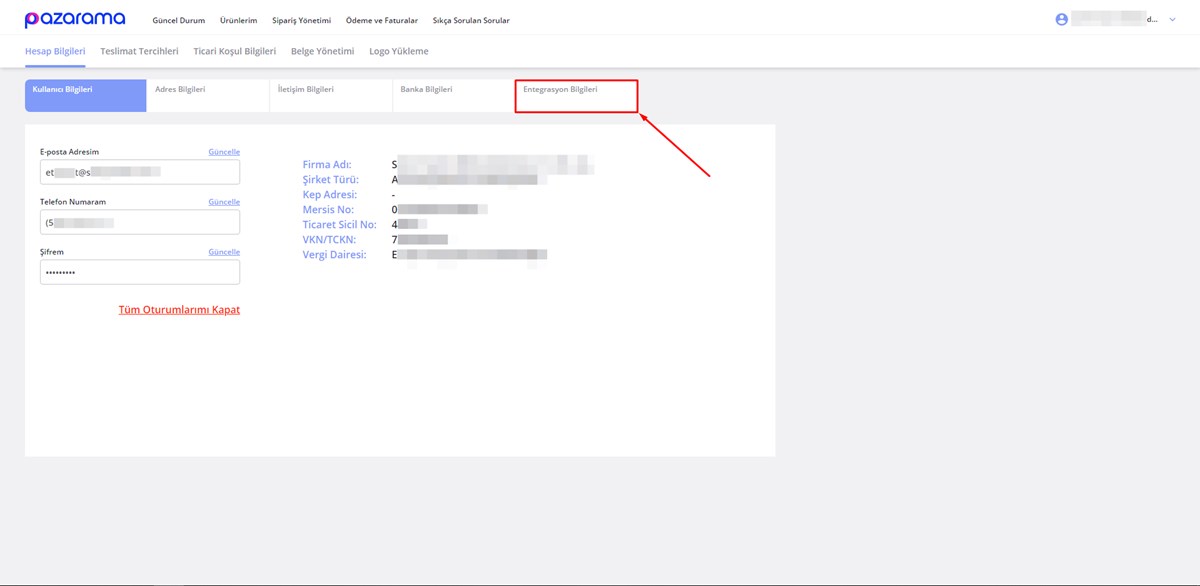Image resolution: width=1200 pixels, height=586 pixels.
Task: Focus the Telefon Numaram input field
Action: pos(140,222)
